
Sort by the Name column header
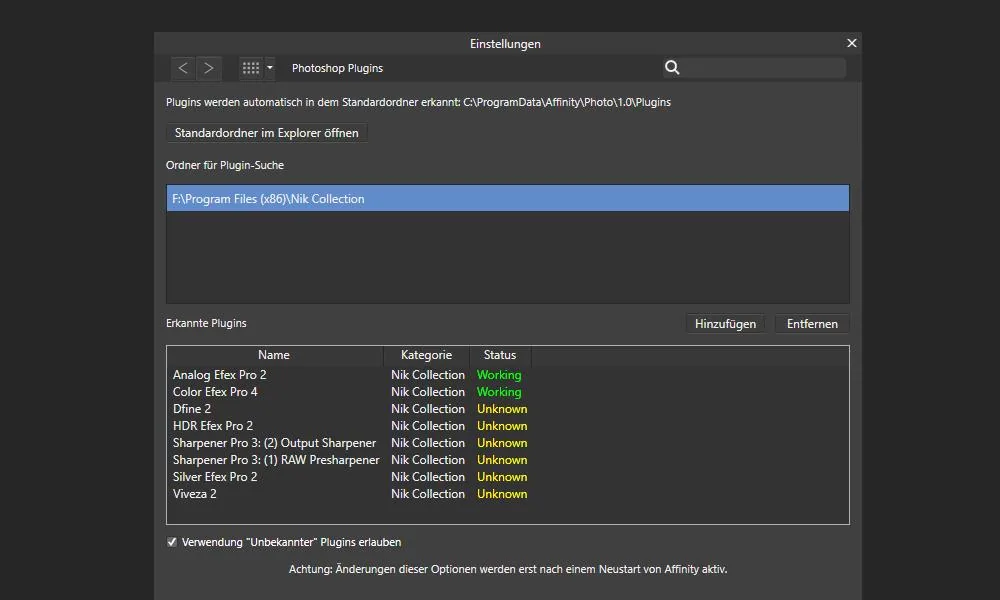(274, 355)
